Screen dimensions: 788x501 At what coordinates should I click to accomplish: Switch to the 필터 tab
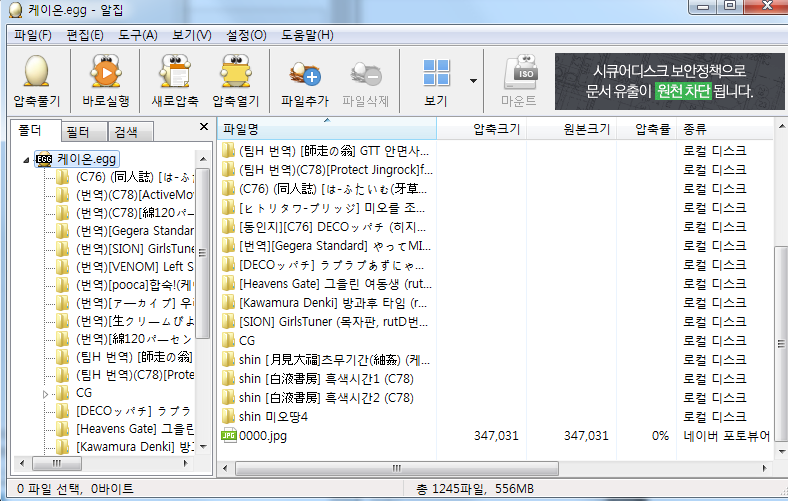(x=77, y=131)
